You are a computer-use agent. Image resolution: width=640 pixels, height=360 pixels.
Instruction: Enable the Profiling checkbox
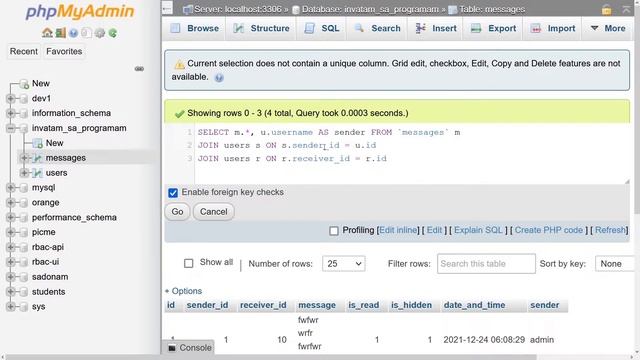[334, 231]
